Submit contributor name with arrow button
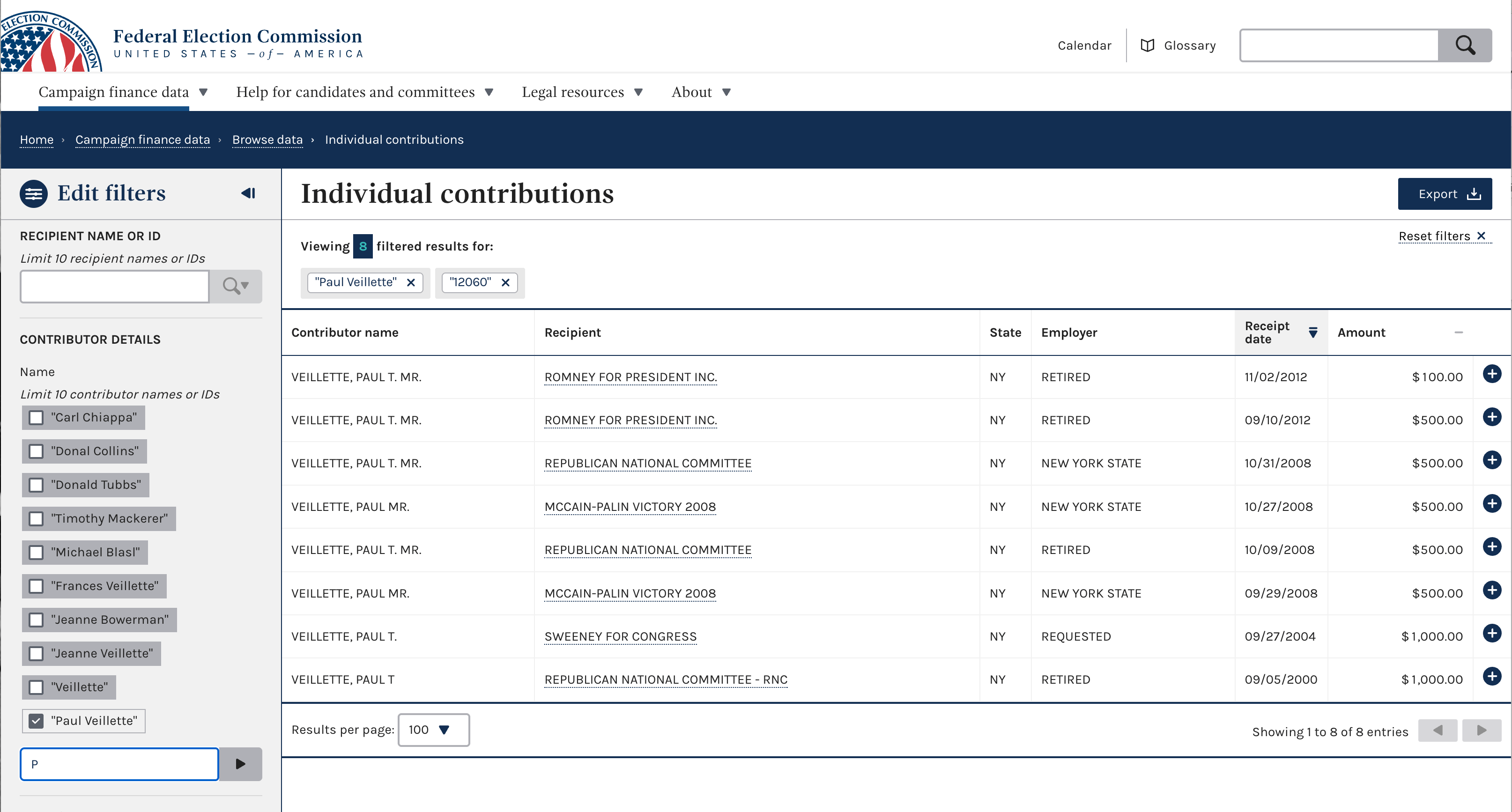Screen dimensions: 1512x812 pos(240,764)
